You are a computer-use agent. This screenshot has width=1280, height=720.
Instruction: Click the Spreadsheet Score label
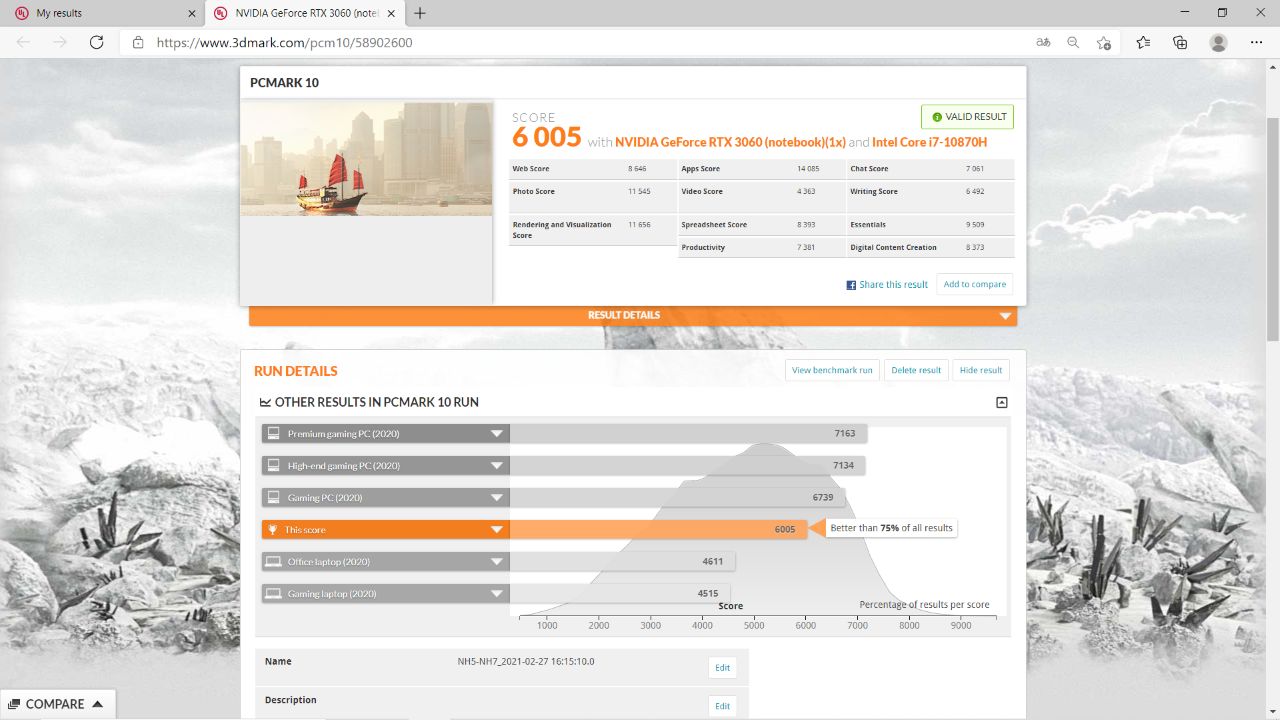point(714,225)
